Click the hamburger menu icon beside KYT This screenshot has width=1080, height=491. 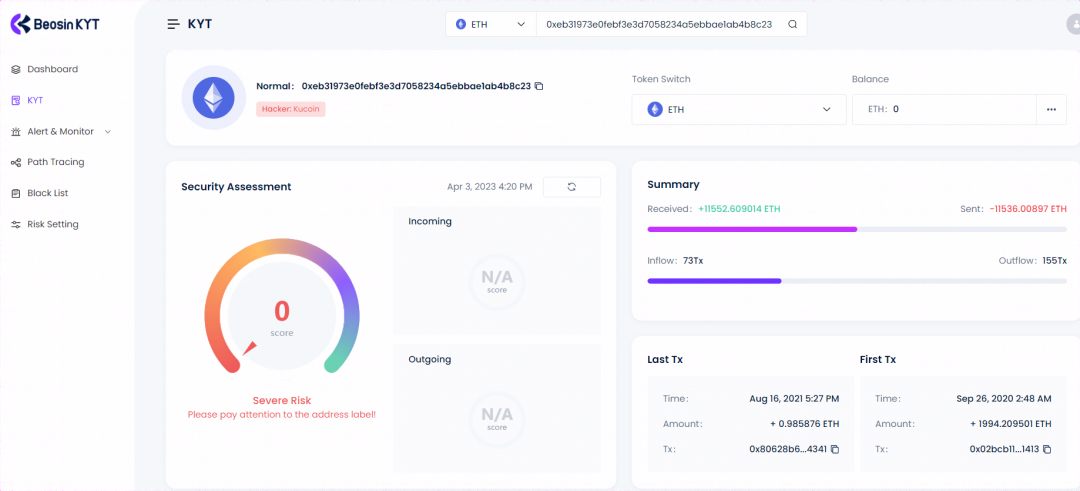pyautogui.click(x=174, y=24)
